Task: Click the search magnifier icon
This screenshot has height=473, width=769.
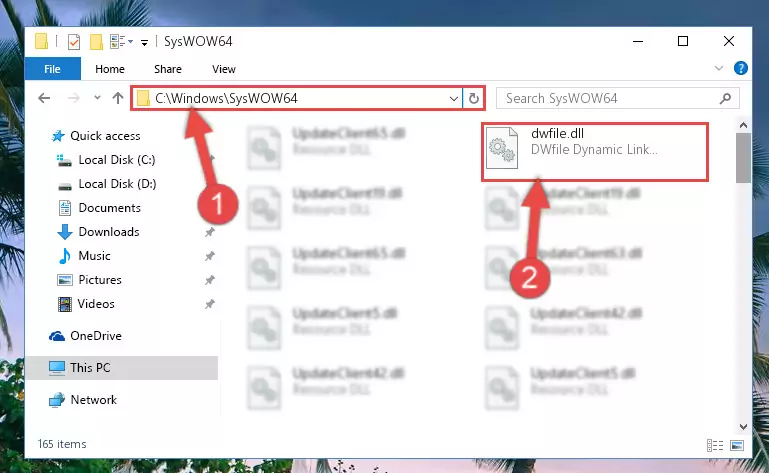Action: [x=725, y=99]
